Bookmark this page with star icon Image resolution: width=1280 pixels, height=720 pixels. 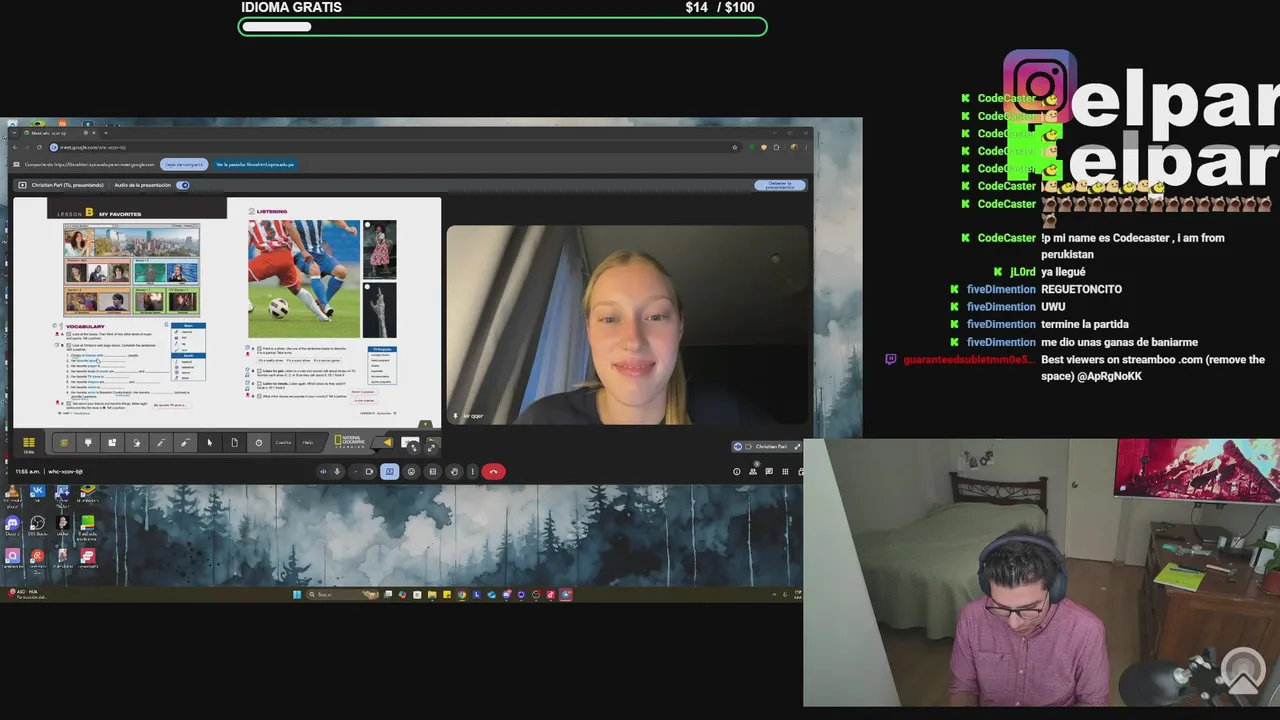[736, 147]
